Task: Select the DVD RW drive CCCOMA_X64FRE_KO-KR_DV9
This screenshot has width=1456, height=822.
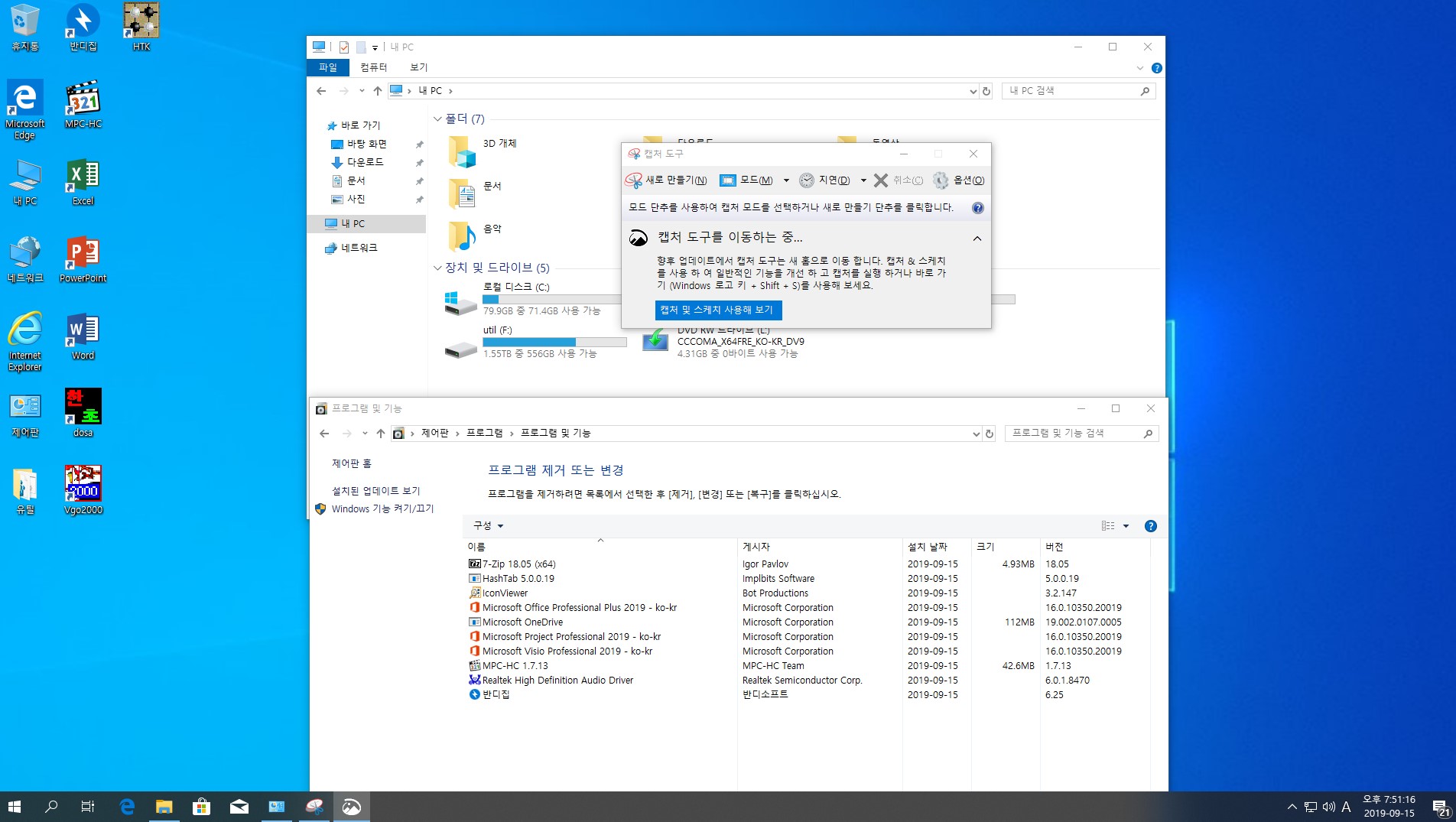Action: [724, 342]
